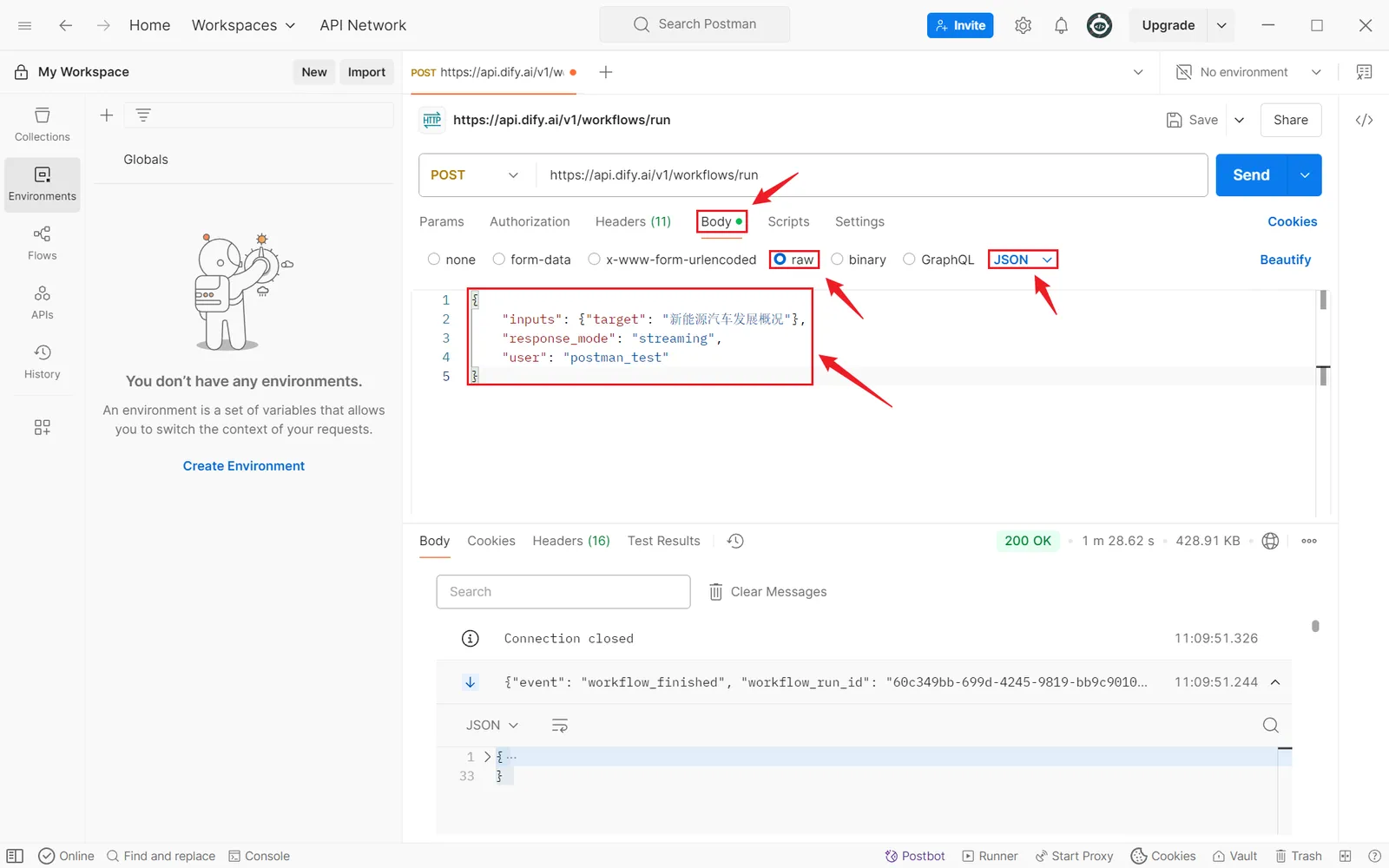The image size is (1389, 868).
Task: Click the Cookies link near Settings
Action: click(x=1292, y=221)
